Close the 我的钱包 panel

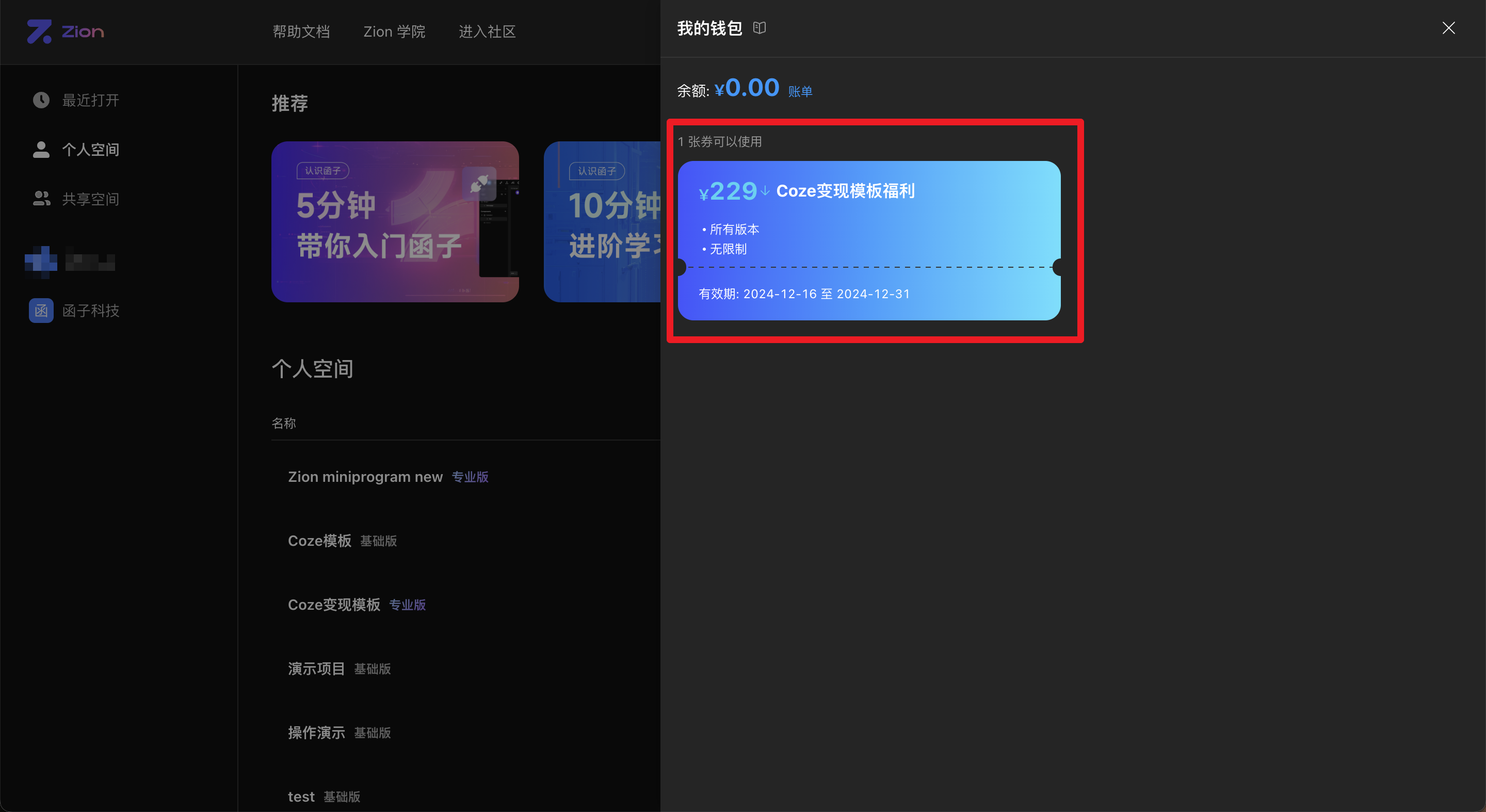1448,28
